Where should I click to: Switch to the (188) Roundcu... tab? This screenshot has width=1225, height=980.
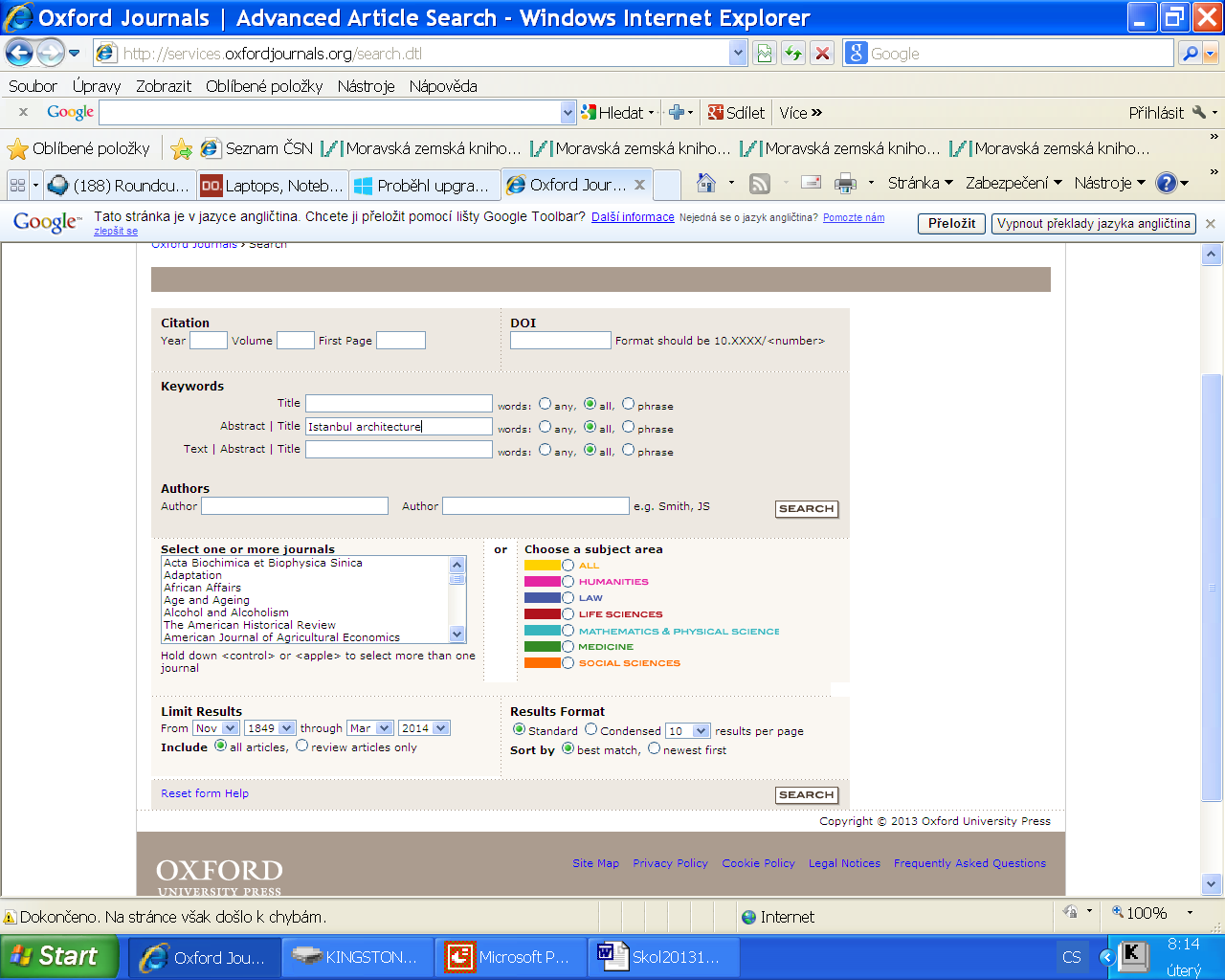[x=120, y=186]
